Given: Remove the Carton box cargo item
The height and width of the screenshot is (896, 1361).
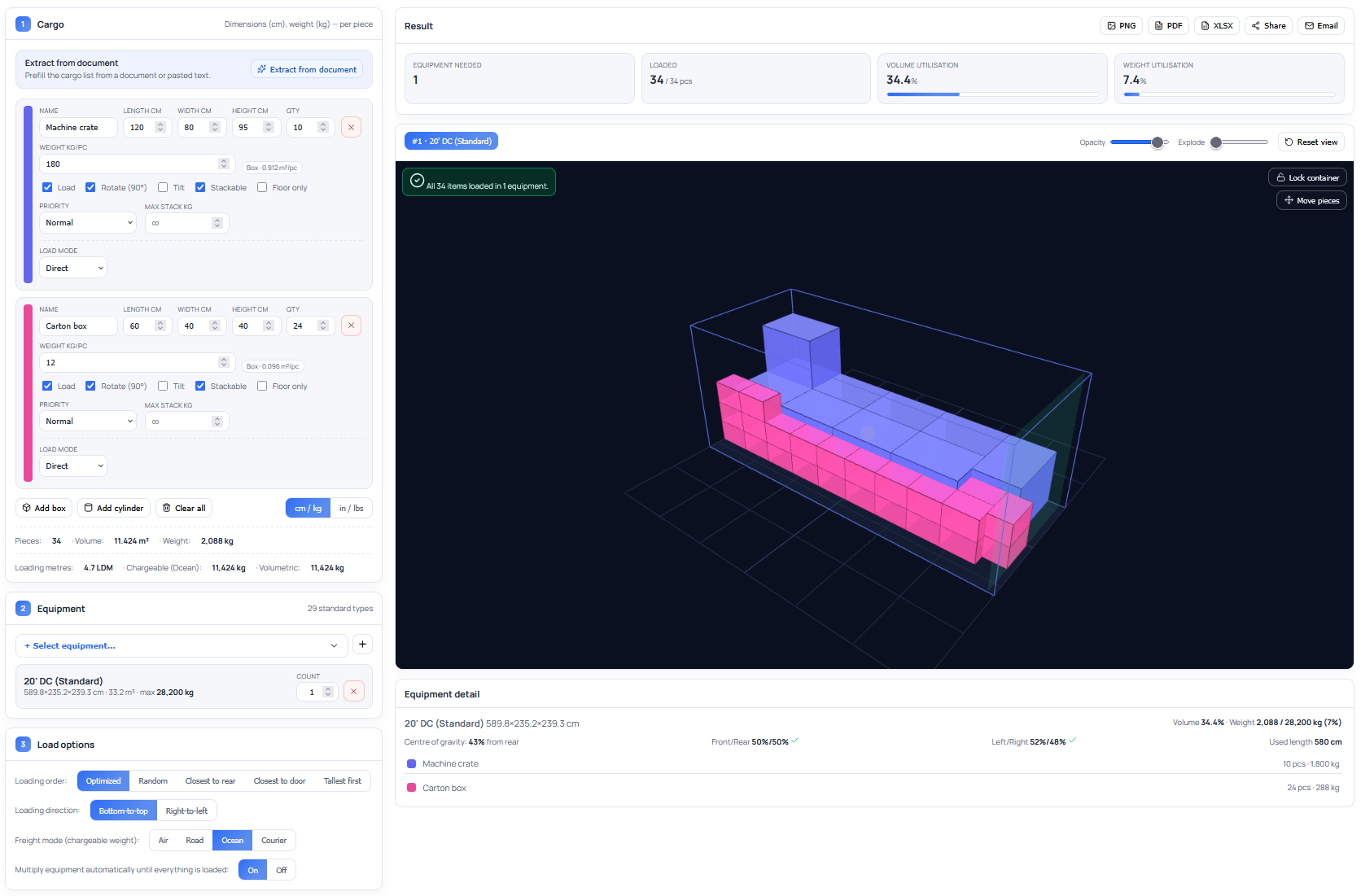Looking at the screenshot, I should (351, 326).
